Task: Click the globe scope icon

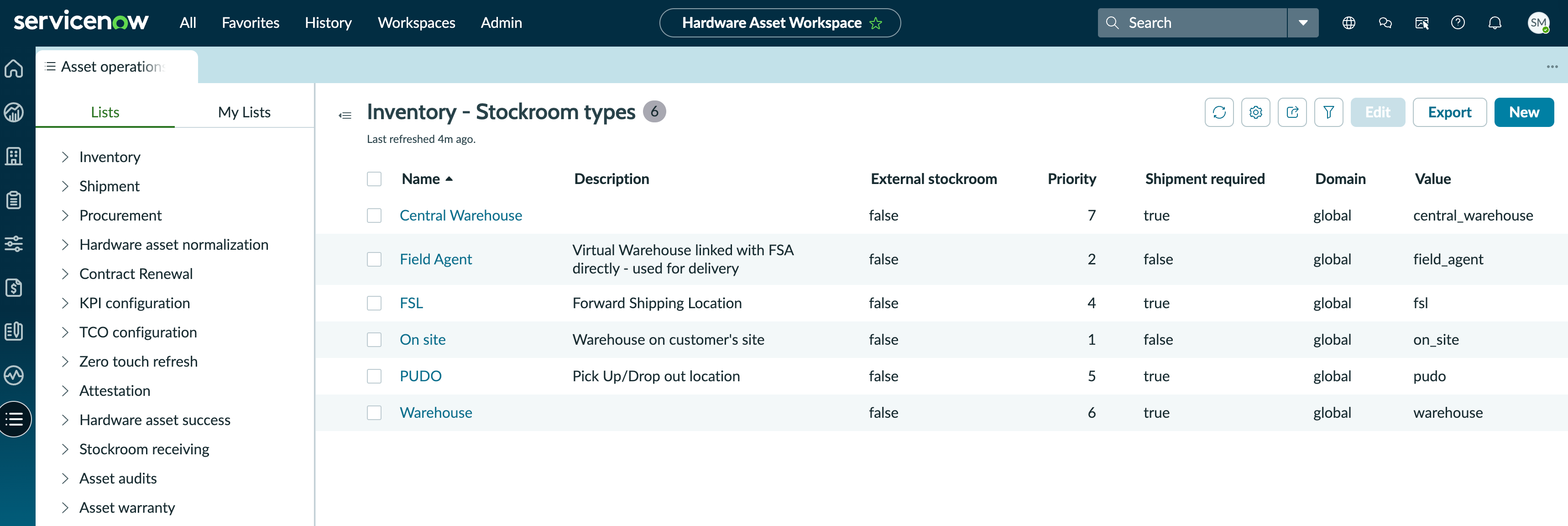Action: click(x=1348, y=23)
